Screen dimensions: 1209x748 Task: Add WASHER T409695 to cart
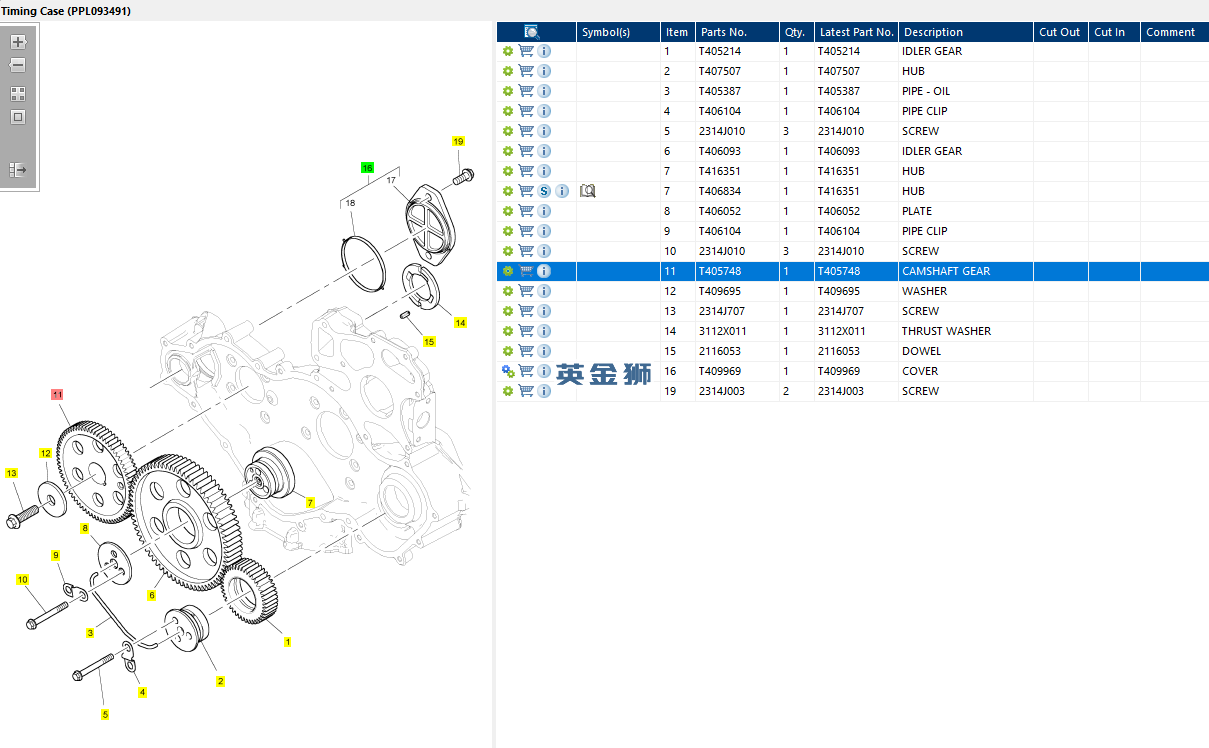[526, 291]
